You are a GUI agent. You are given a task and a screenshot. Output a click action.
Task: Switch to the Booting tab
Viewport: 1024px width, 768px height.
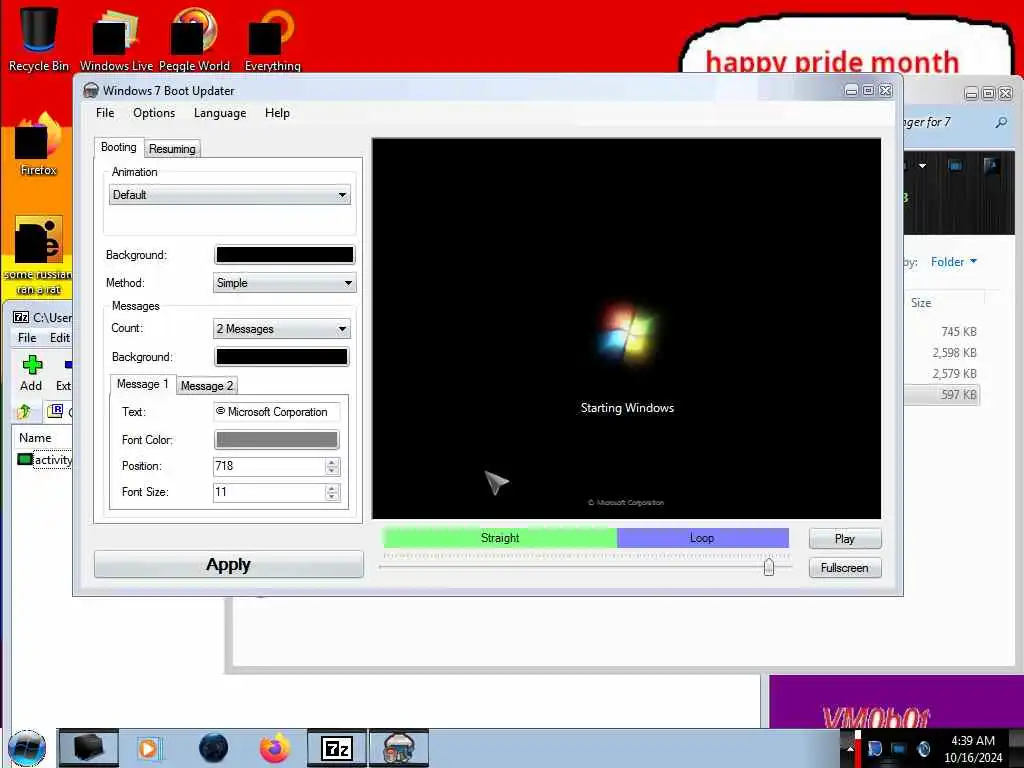[x=119, y=148]
